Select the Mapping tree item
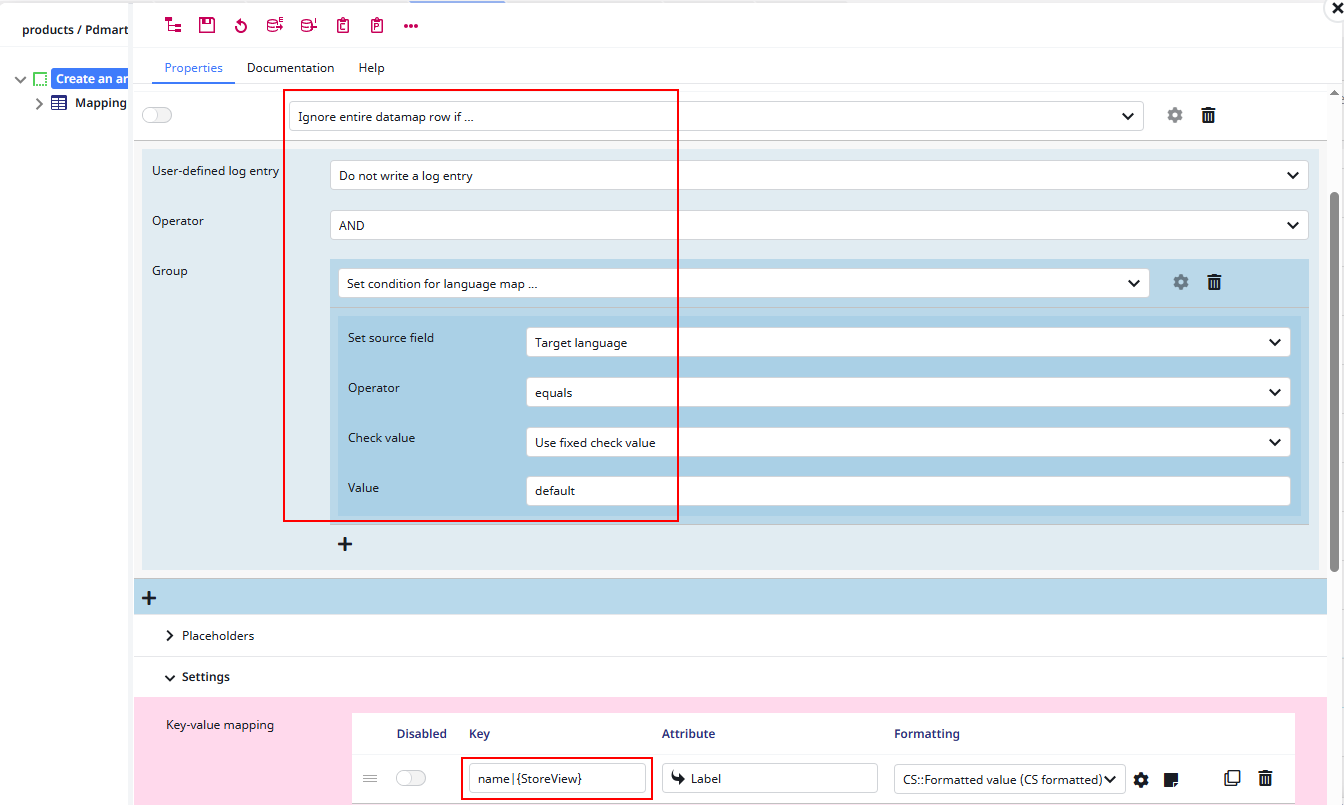1344x805 pixels. [101, 103]
